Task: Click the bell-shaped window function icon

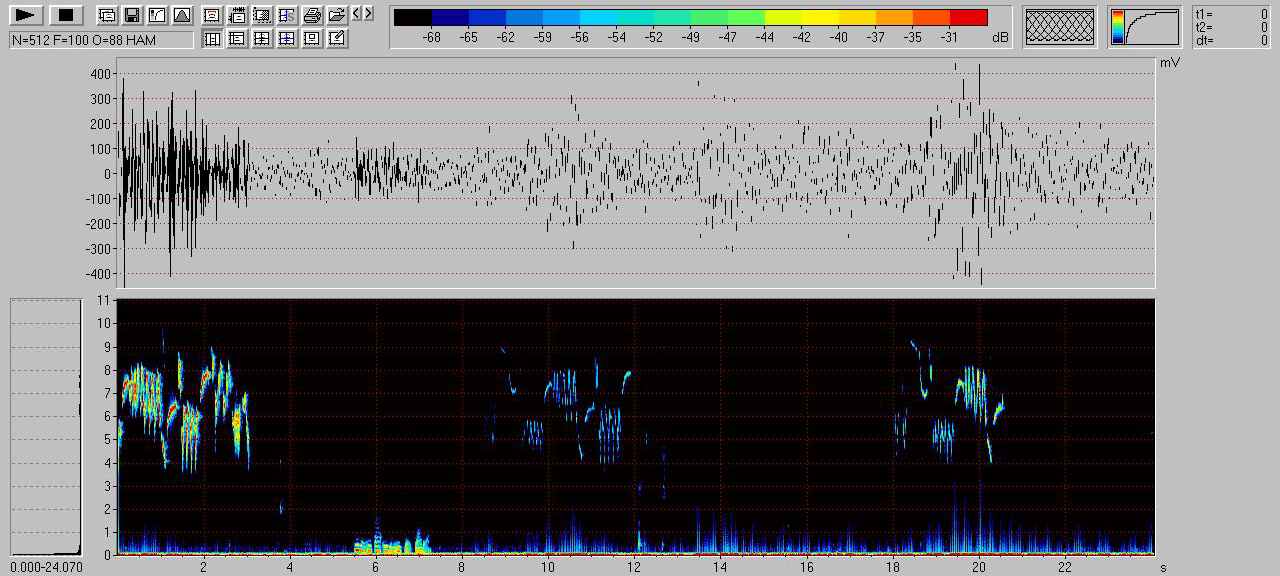Action: pos(181,15)
